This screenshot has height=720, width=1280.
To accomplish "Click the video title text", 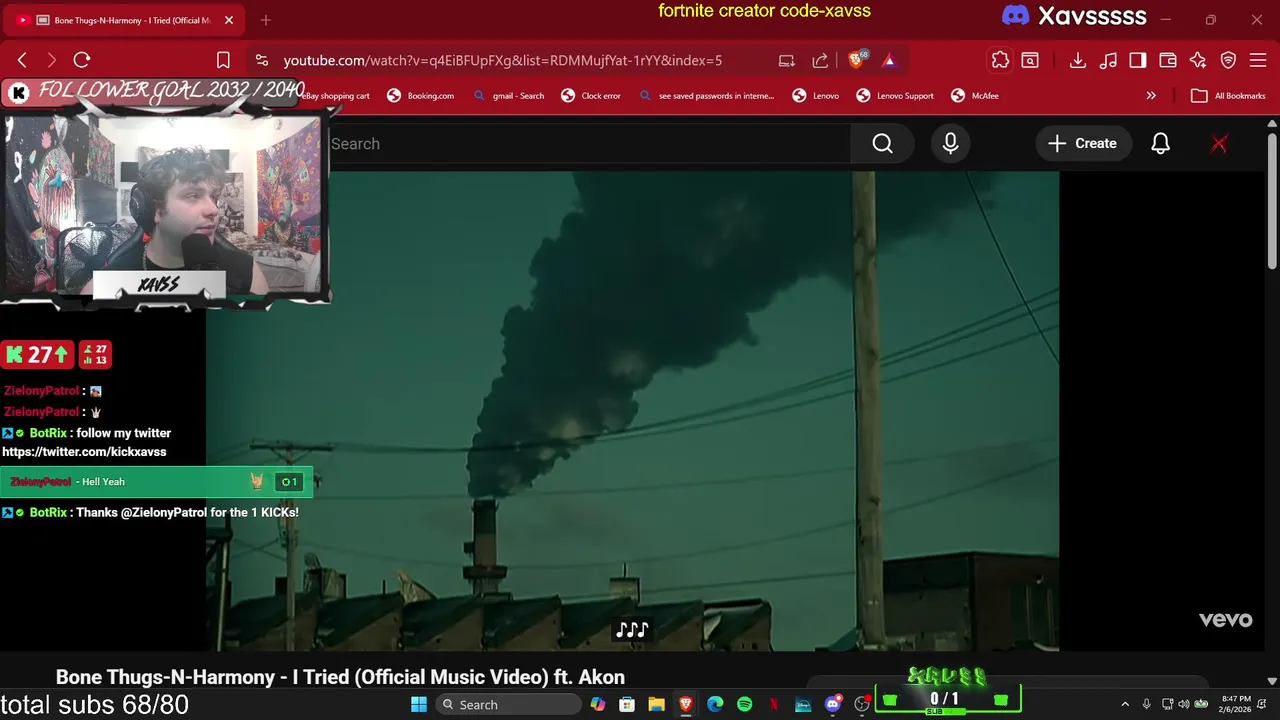I will click(340, 677).
